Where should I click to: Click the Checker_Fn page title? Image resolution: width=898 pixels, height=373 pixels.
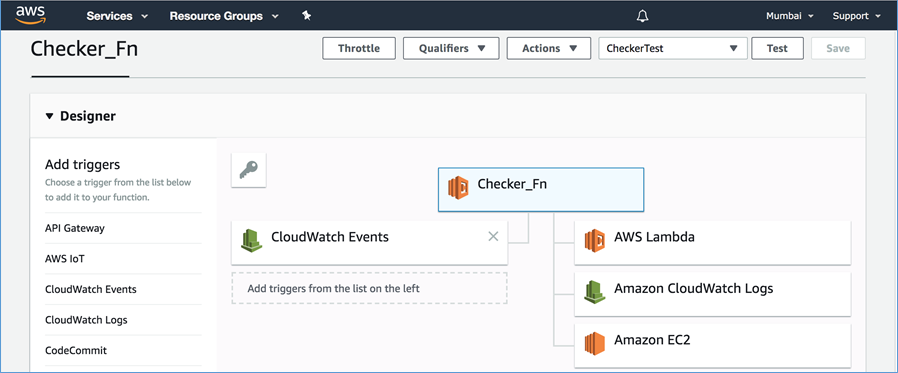click(x=84, y=49)
